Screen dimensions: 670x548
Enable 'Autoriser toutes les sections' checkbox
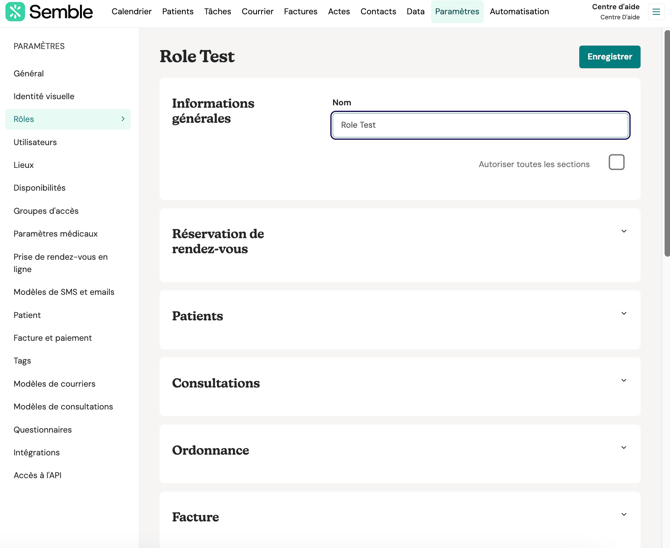[616, 162]
